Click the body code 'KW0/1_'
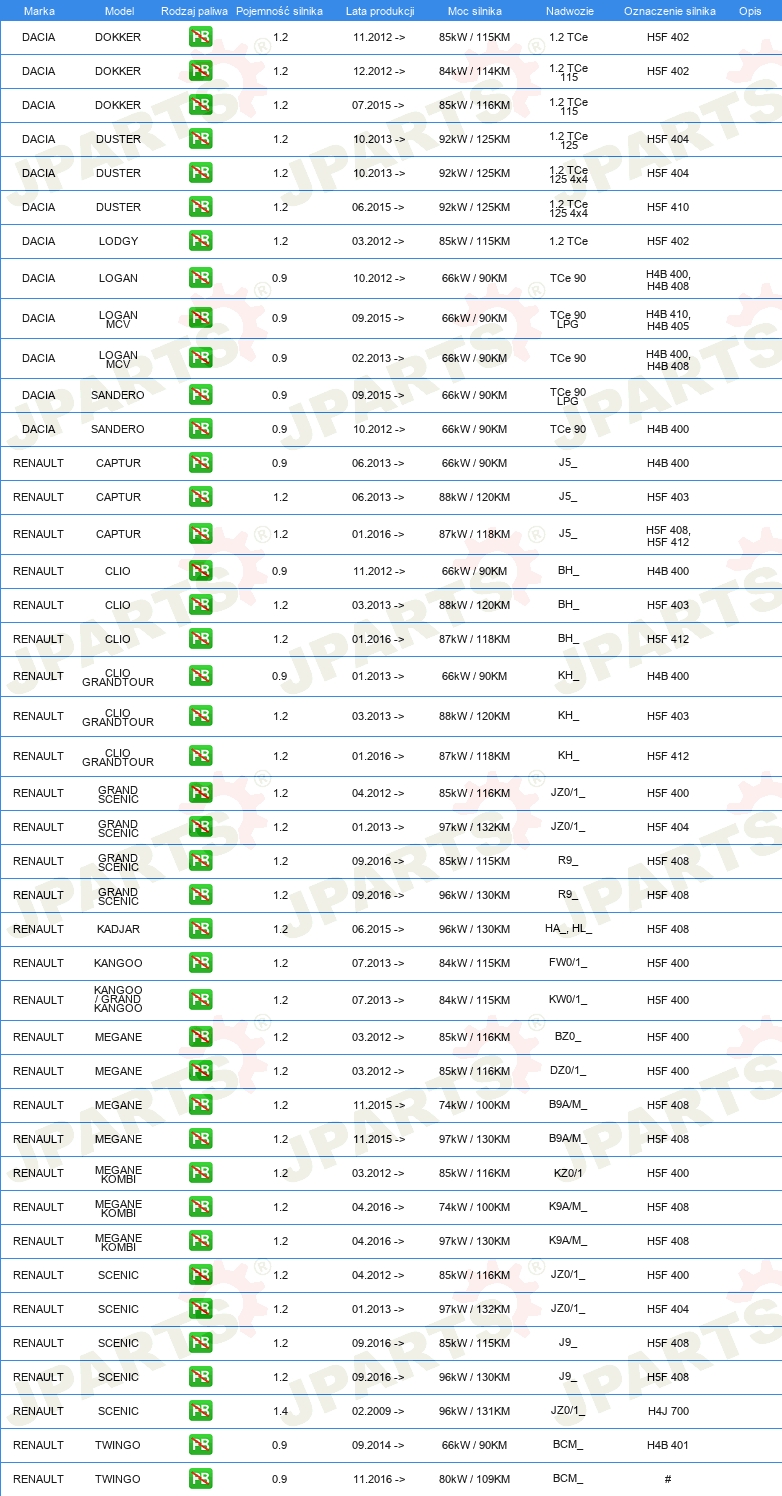 [x=568, y=1000]
